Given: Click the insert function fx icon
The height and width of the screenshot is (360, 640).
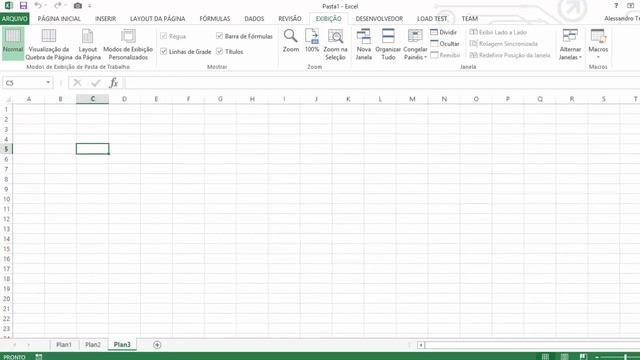Looking at the screenshot, I should coord(113,83).
